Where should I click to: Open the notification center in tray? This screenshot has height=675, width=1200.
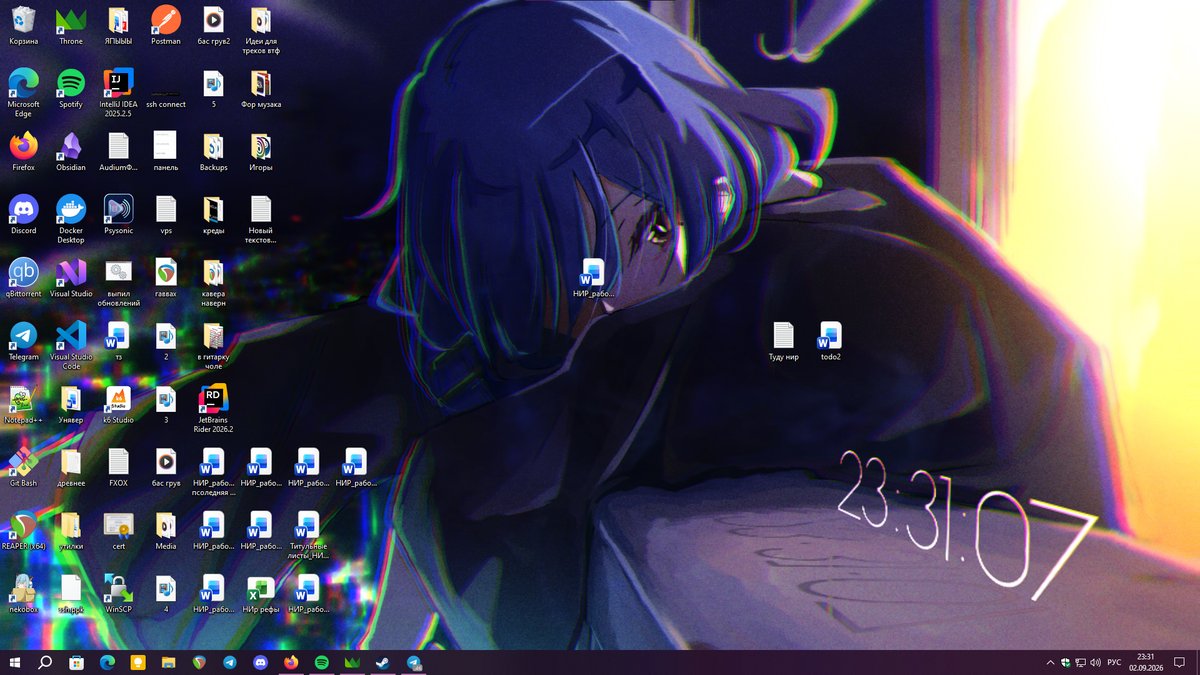[x=1182, y=662]
